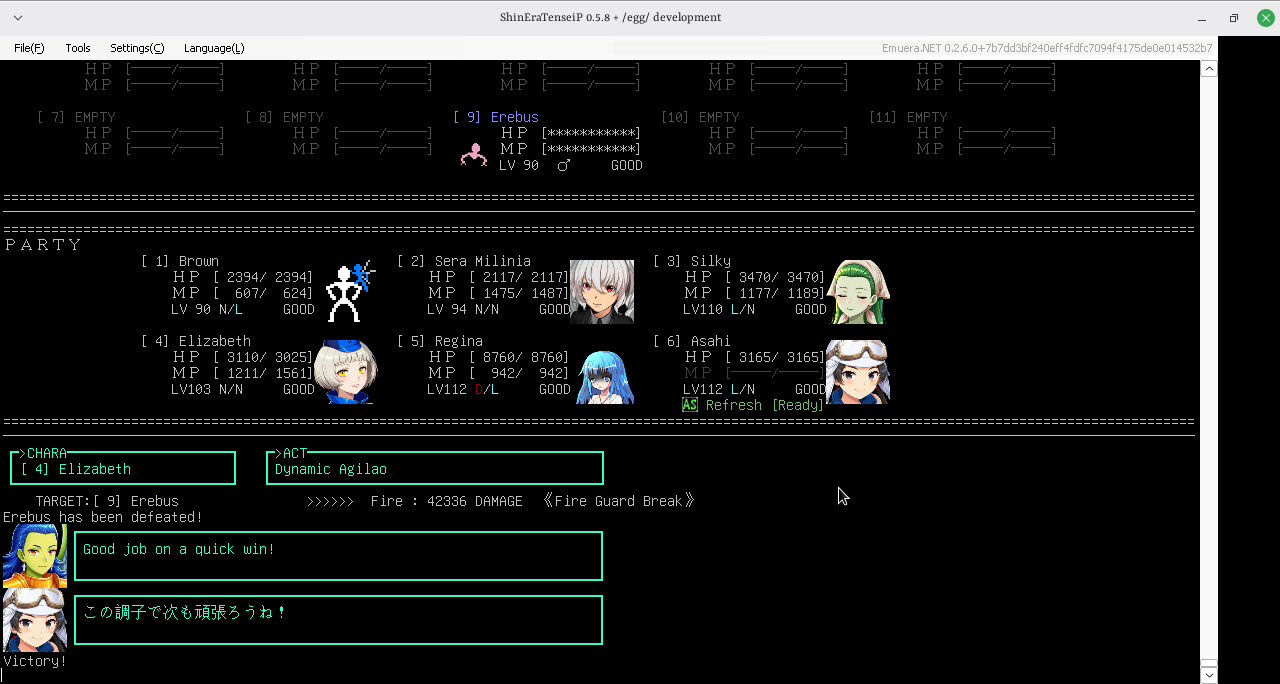Viewport: 1280px width, 684px height.
Task: Click the command input line at the bottom
Action: click(600, 676)
